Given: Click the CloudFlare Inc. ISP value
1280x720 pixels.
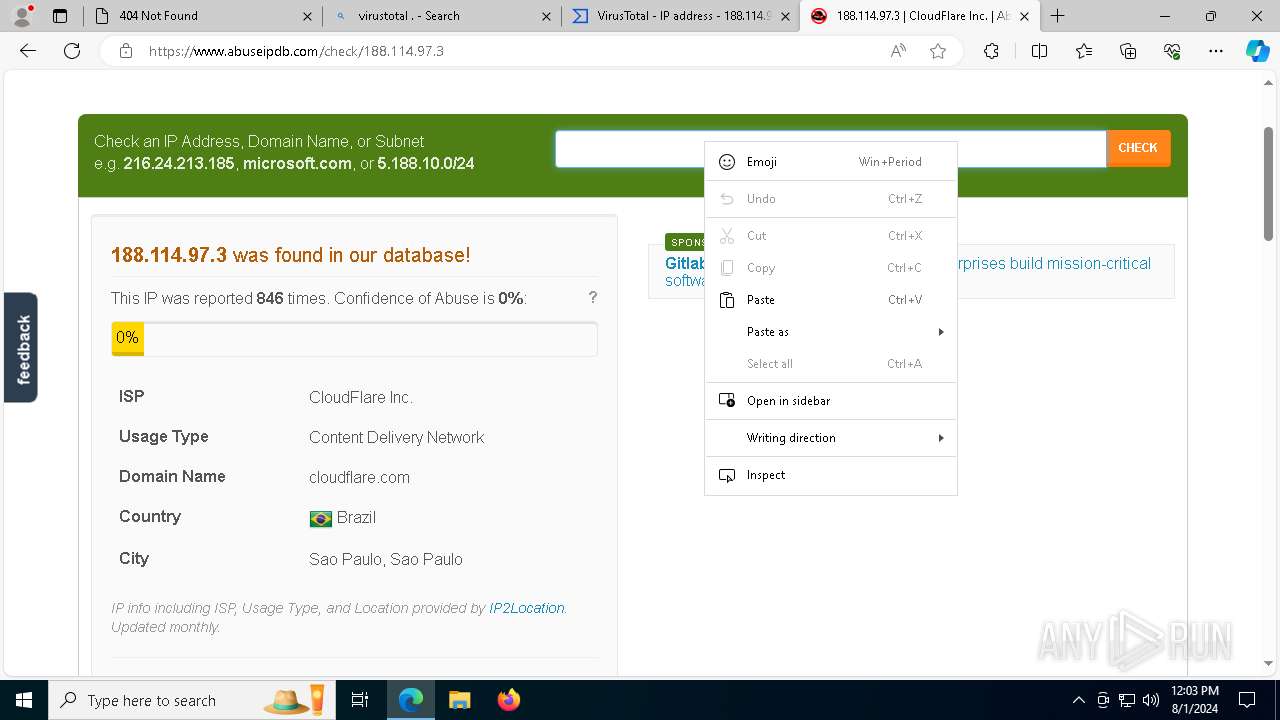Looking at the screenshot, I should 361,398.
